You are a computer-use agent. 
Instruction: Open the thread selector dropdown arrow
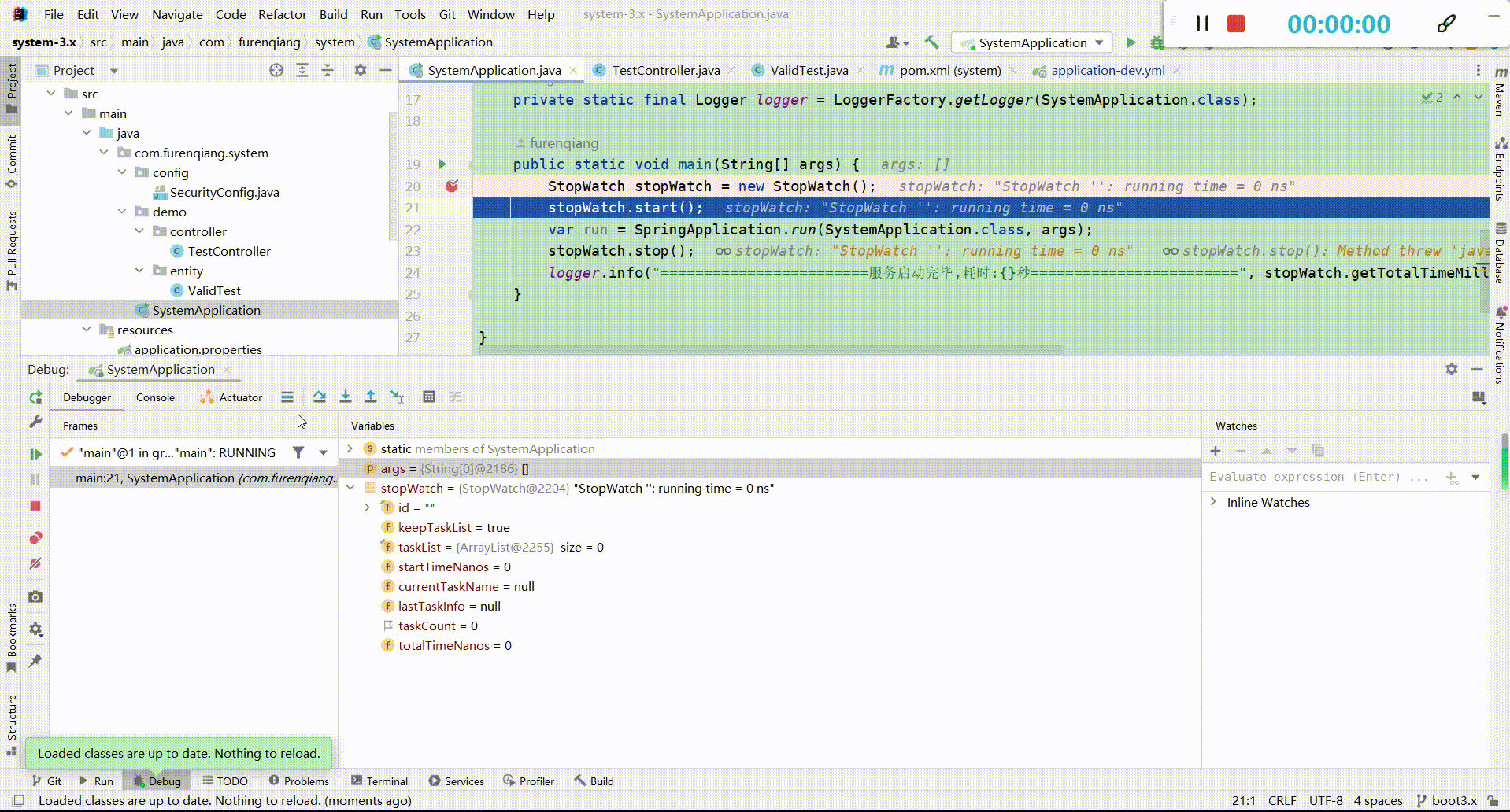(323, 452)
